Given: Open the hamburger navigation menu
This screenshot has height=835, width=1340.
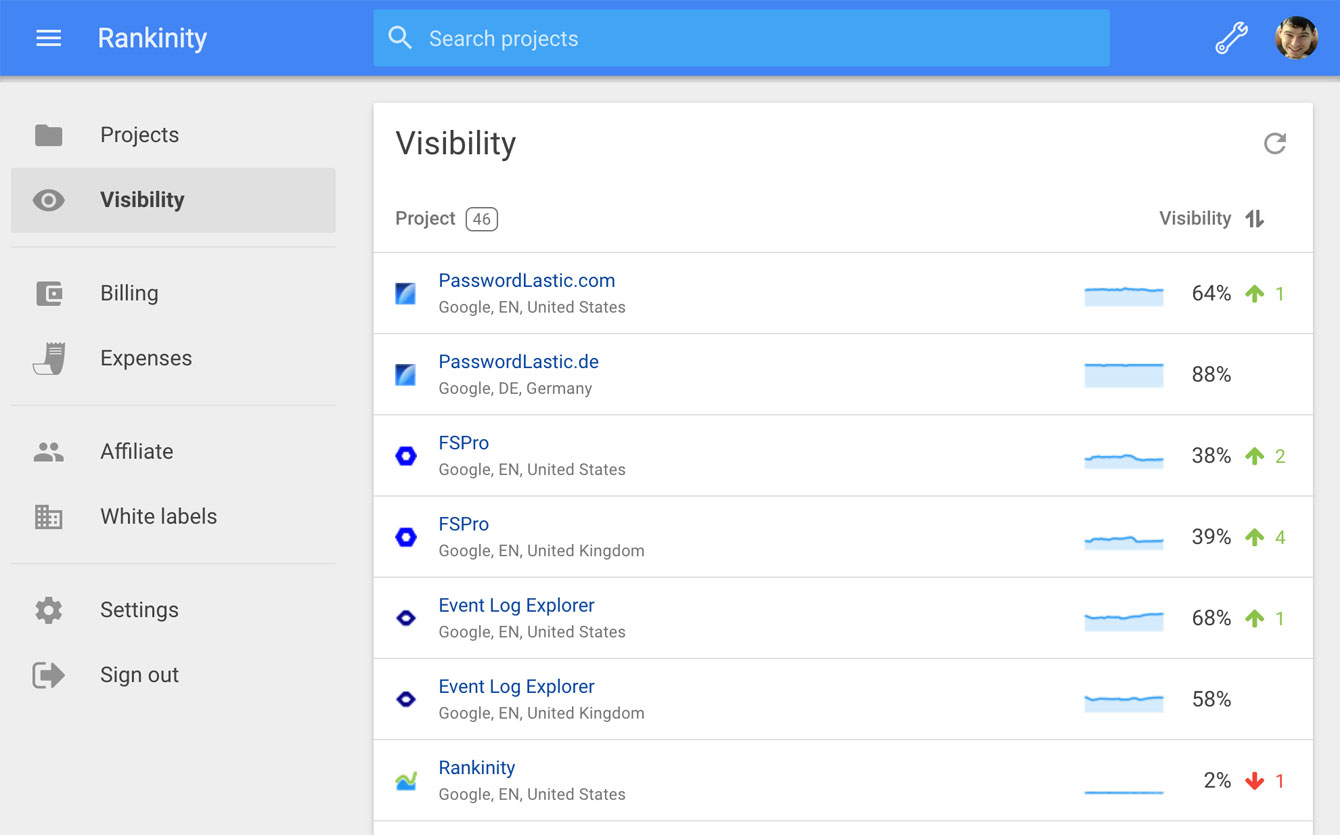Looking at the screenshot, I should pos(49,38).
